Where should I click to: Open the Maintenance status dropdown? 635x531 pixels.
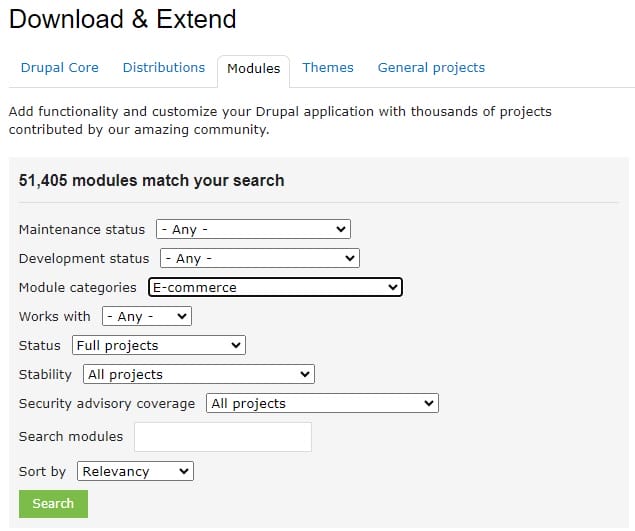click(x=254, y=229)
